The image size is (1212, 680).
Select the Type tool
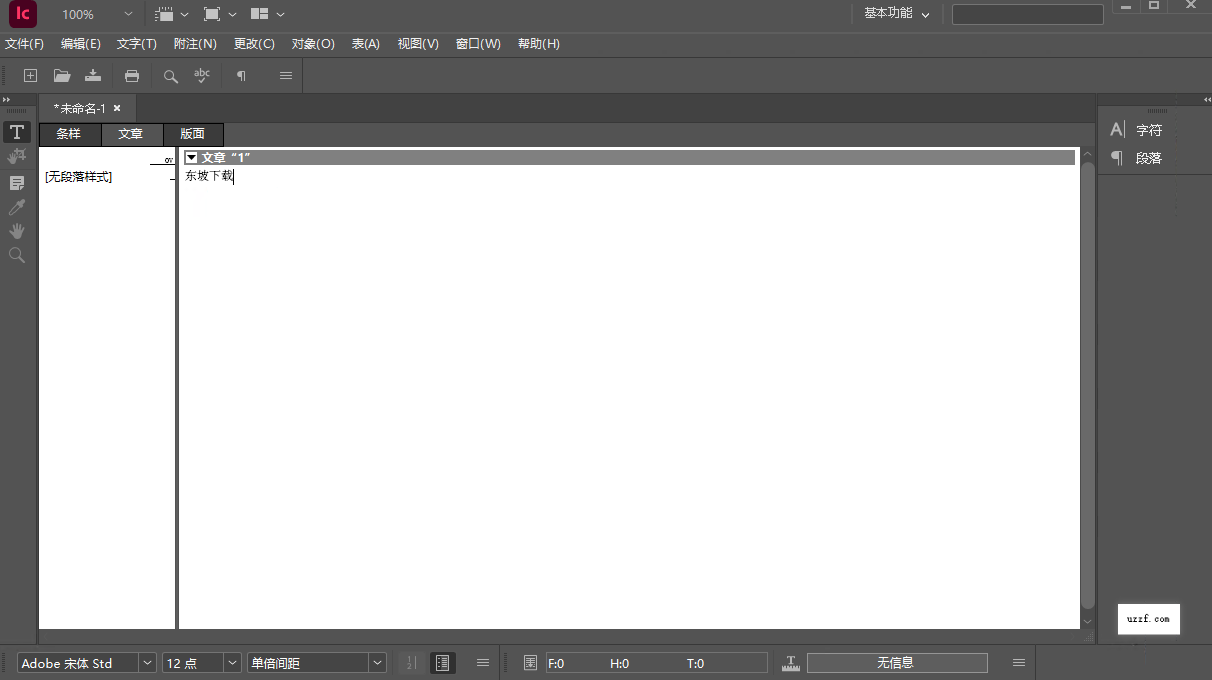pos(17,131)
